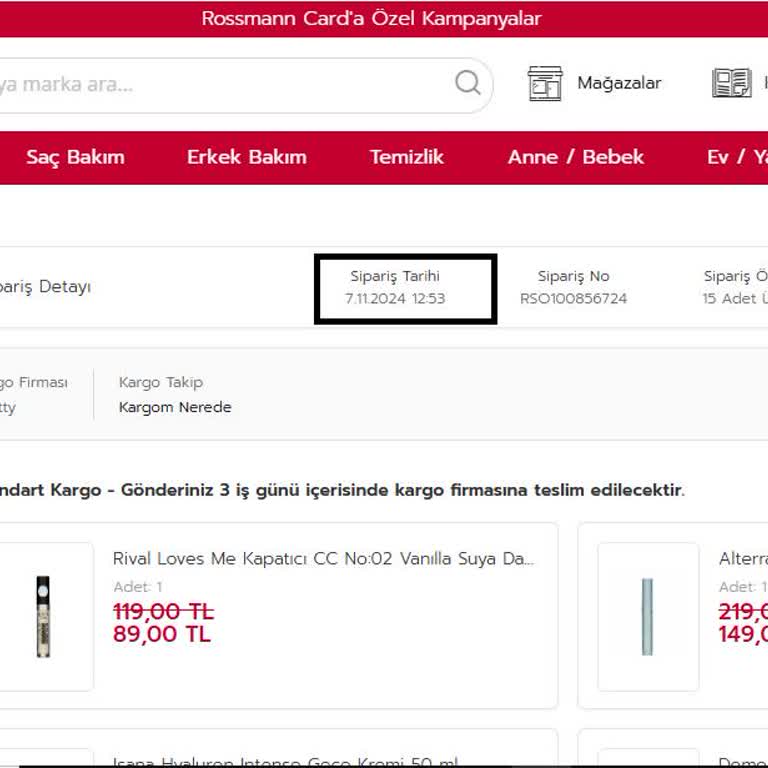Click the Sipariş Tarihi label
This screenshot has height=768, width=768.
point(395,276)
